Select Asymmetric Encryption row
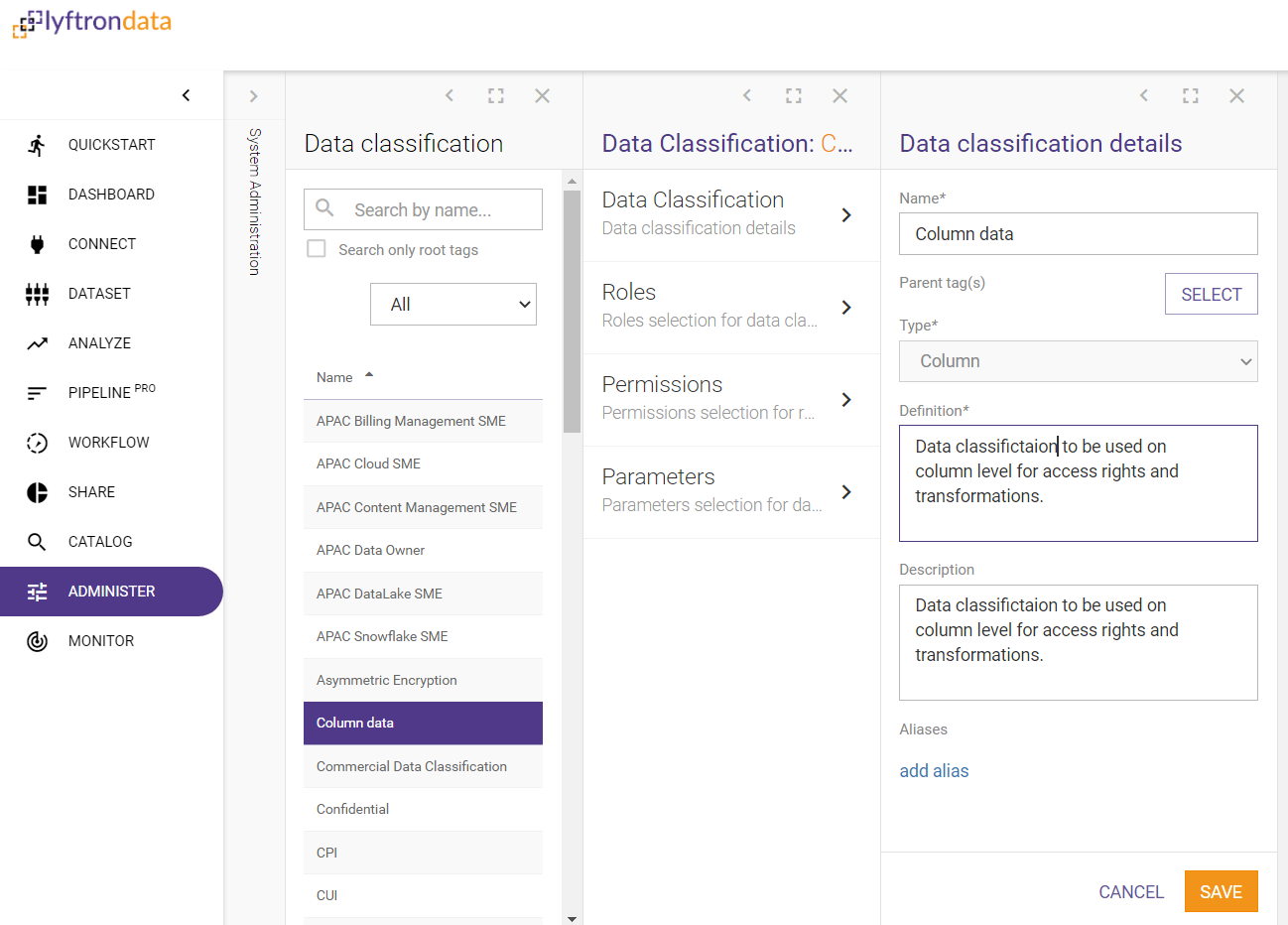This screenshot has width=1288, height=925. click(x=423, y=680)
